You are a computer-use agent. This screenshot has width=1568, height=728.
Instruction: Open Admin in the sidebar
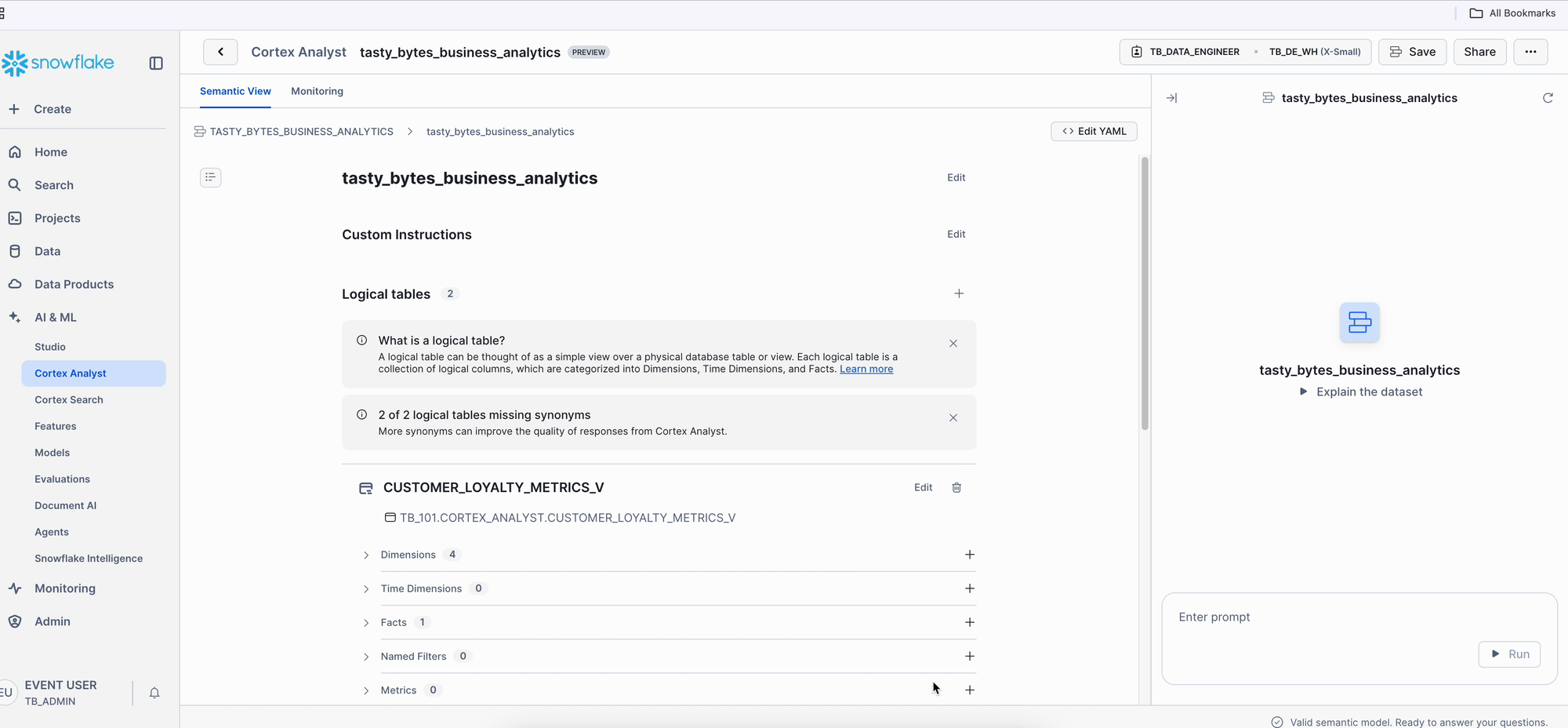tap(53, 621)
